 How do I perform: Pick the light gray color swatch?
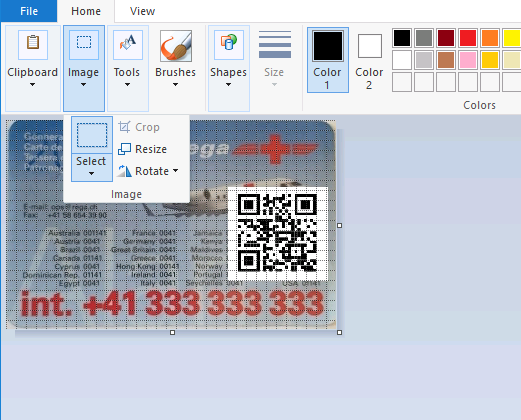click(x=424, y=60)
